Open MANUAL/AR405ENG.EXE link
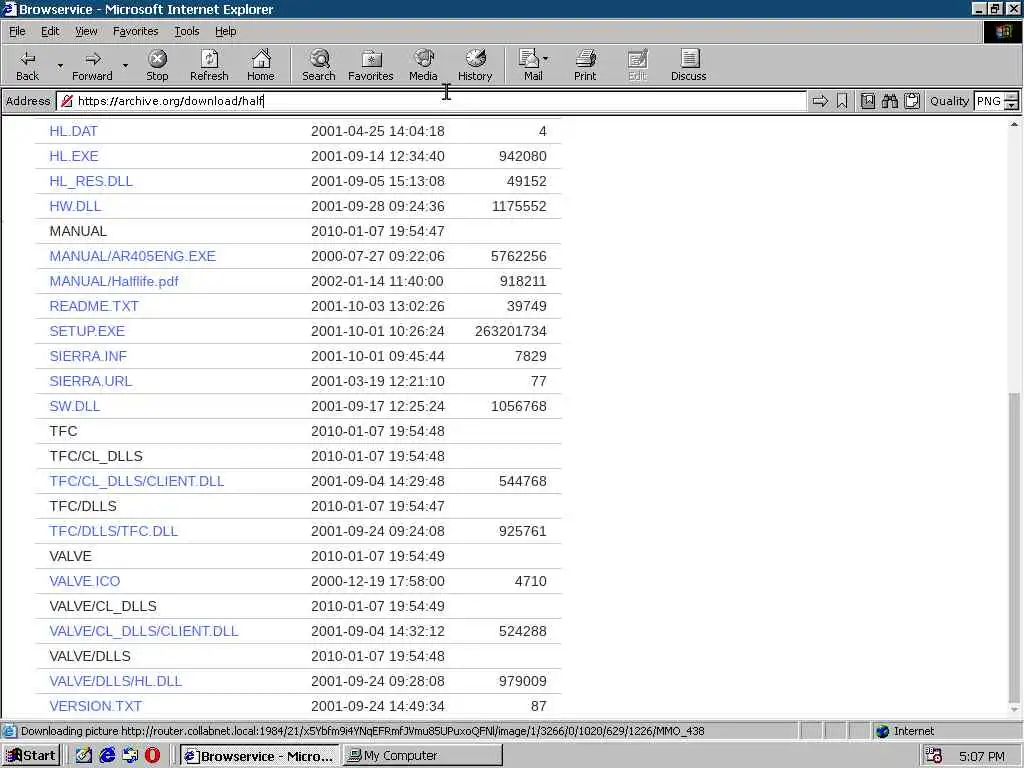The height and width of the screenshot is (768, 1024). (133, 256)
